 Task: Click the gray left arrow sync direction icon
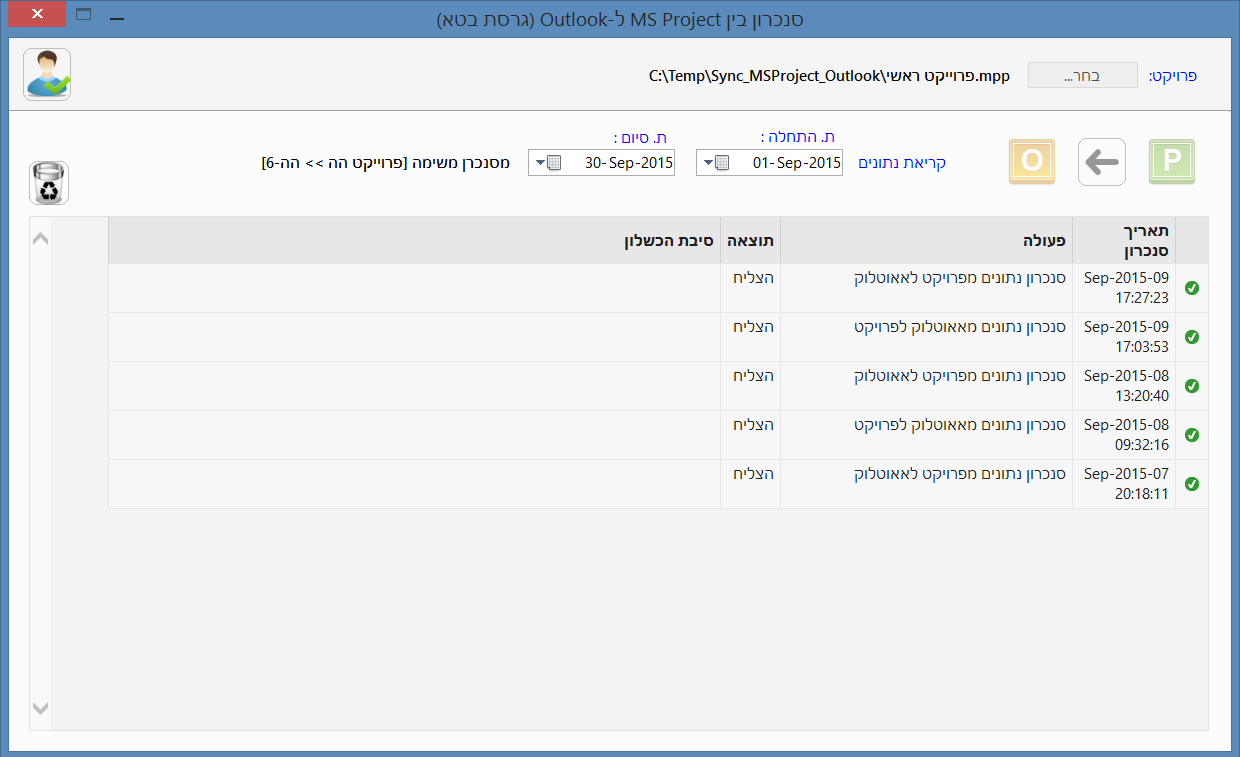click(1102, 162)
